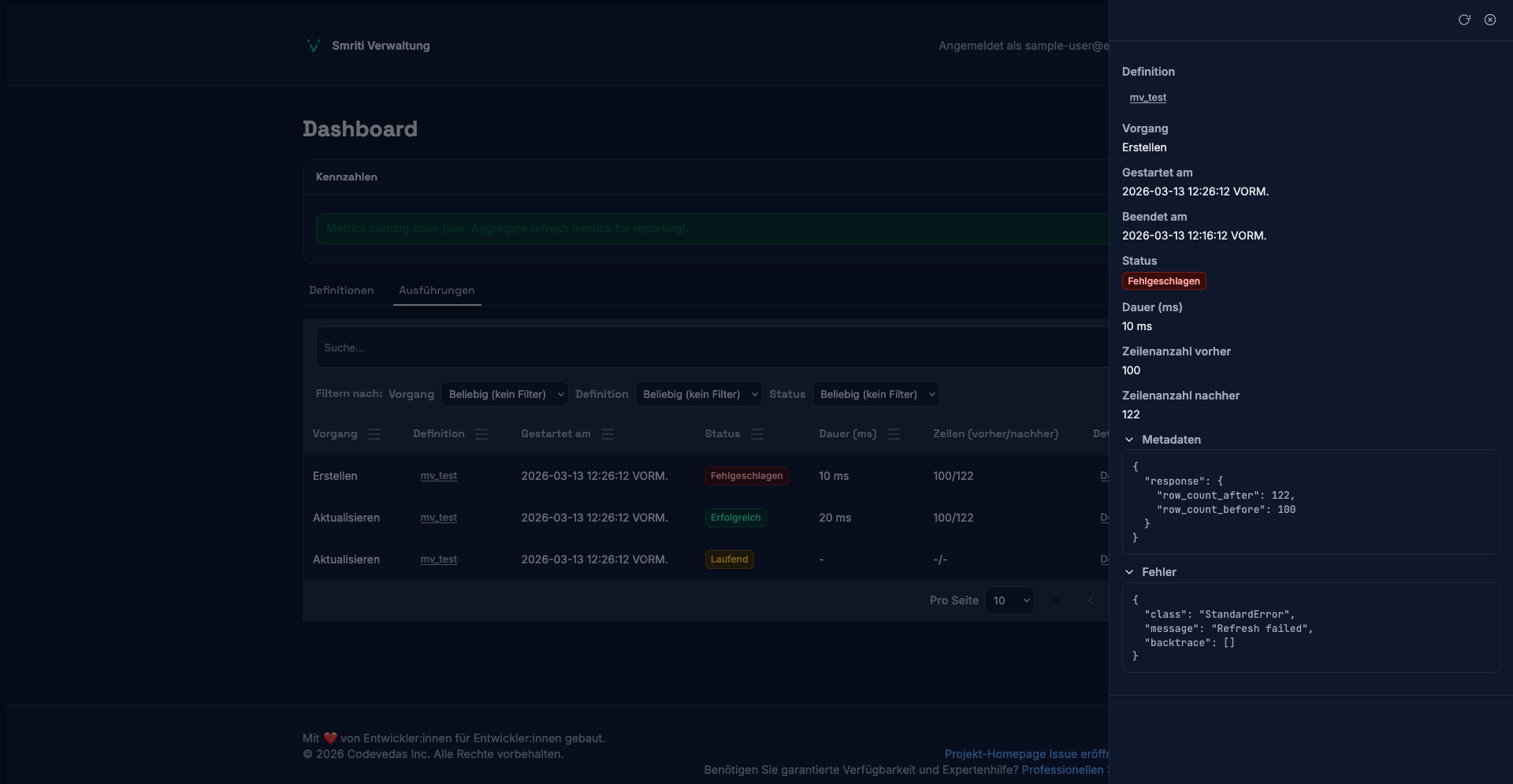Select the Ausführungen tab

[437, 290]
